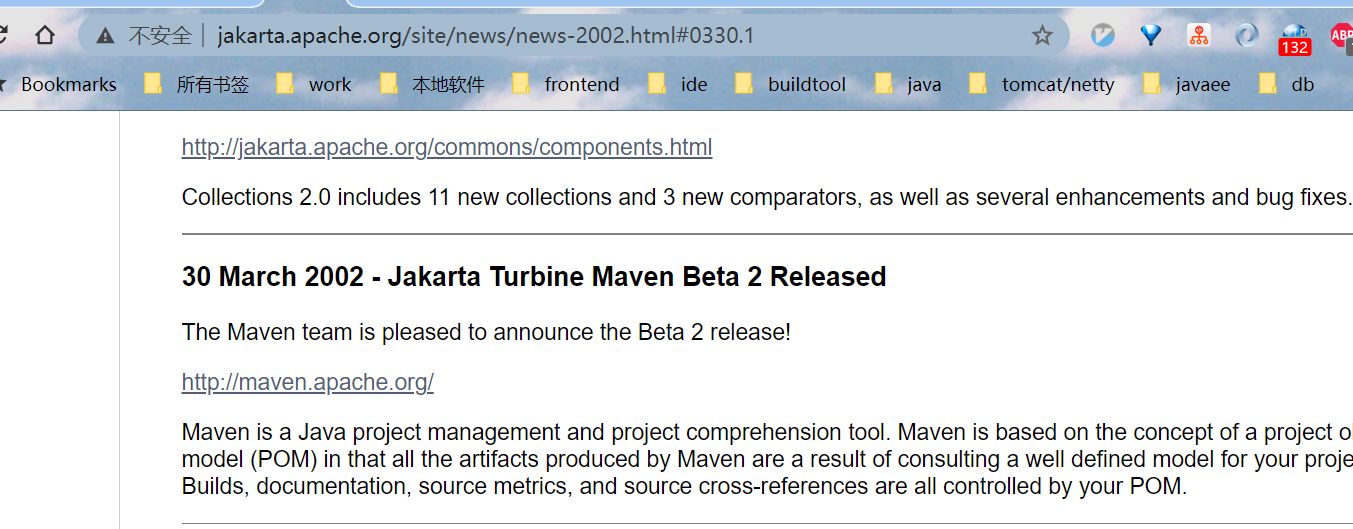Open the java bookmark folder
The width and height of the screenshot is (1353, 529).
[x=908, y=85]
